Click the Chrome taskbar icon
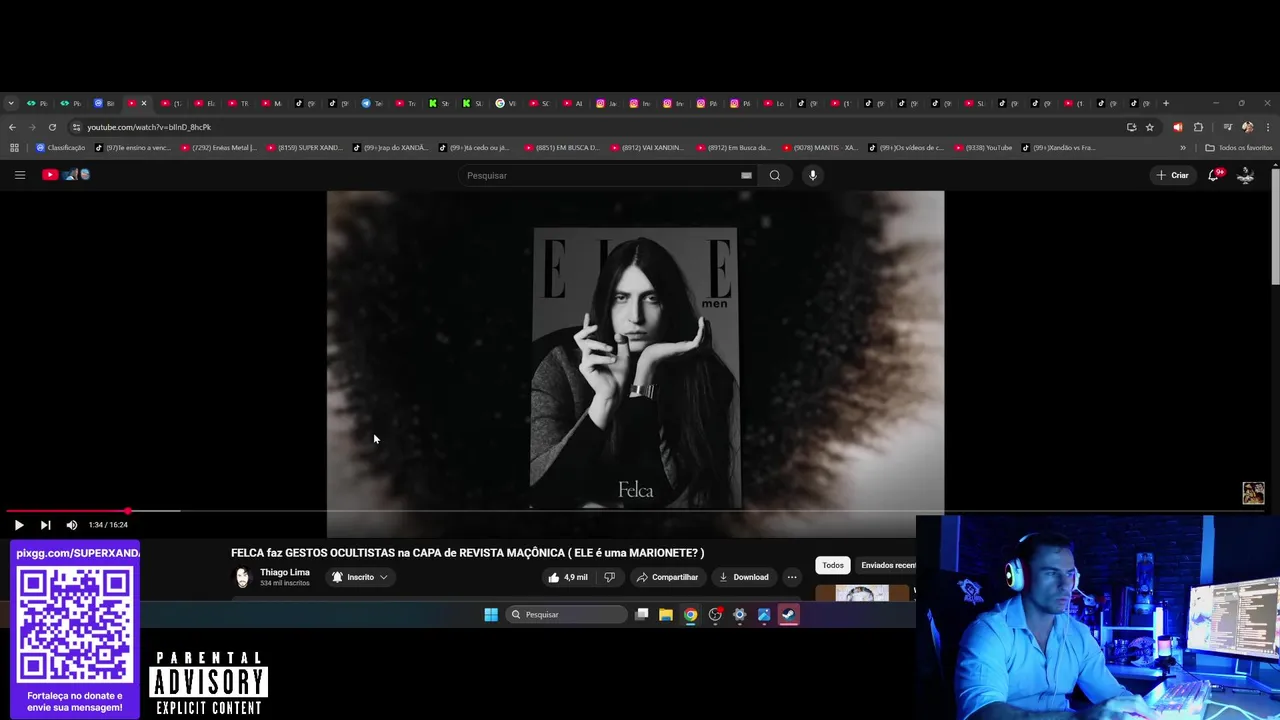The width and height of the screenshot is (1280, 720). 690,615
